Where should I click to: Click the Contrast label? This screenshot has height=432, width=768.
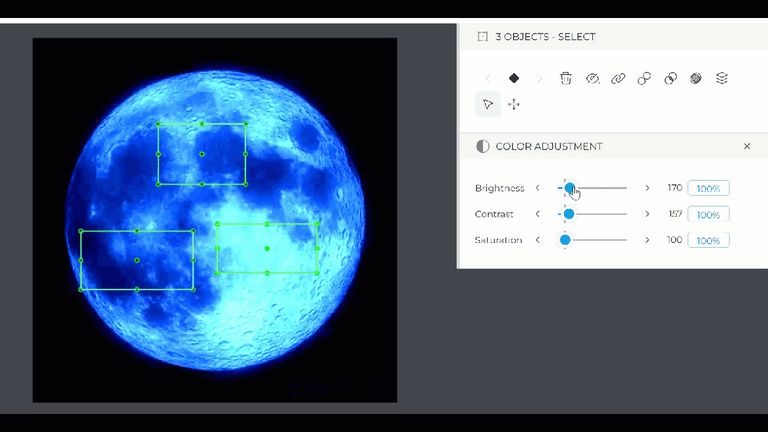pyautogui.click(x=494, y=214)
